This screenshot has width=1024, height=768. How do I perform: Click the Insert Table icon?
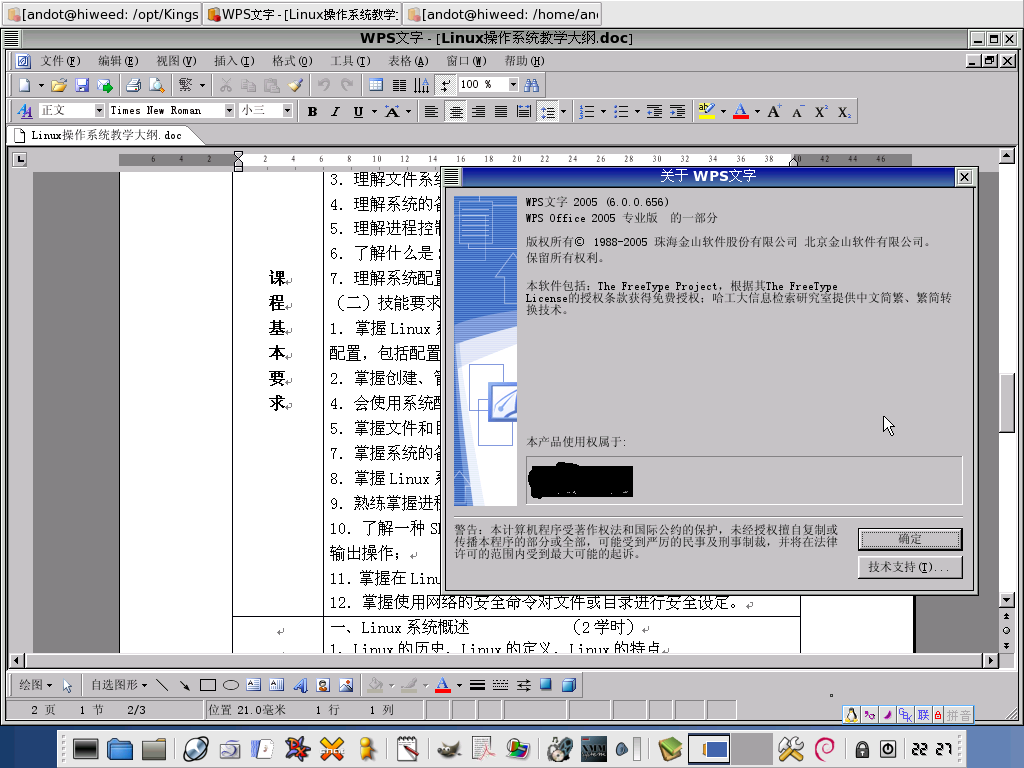(376, 85)
